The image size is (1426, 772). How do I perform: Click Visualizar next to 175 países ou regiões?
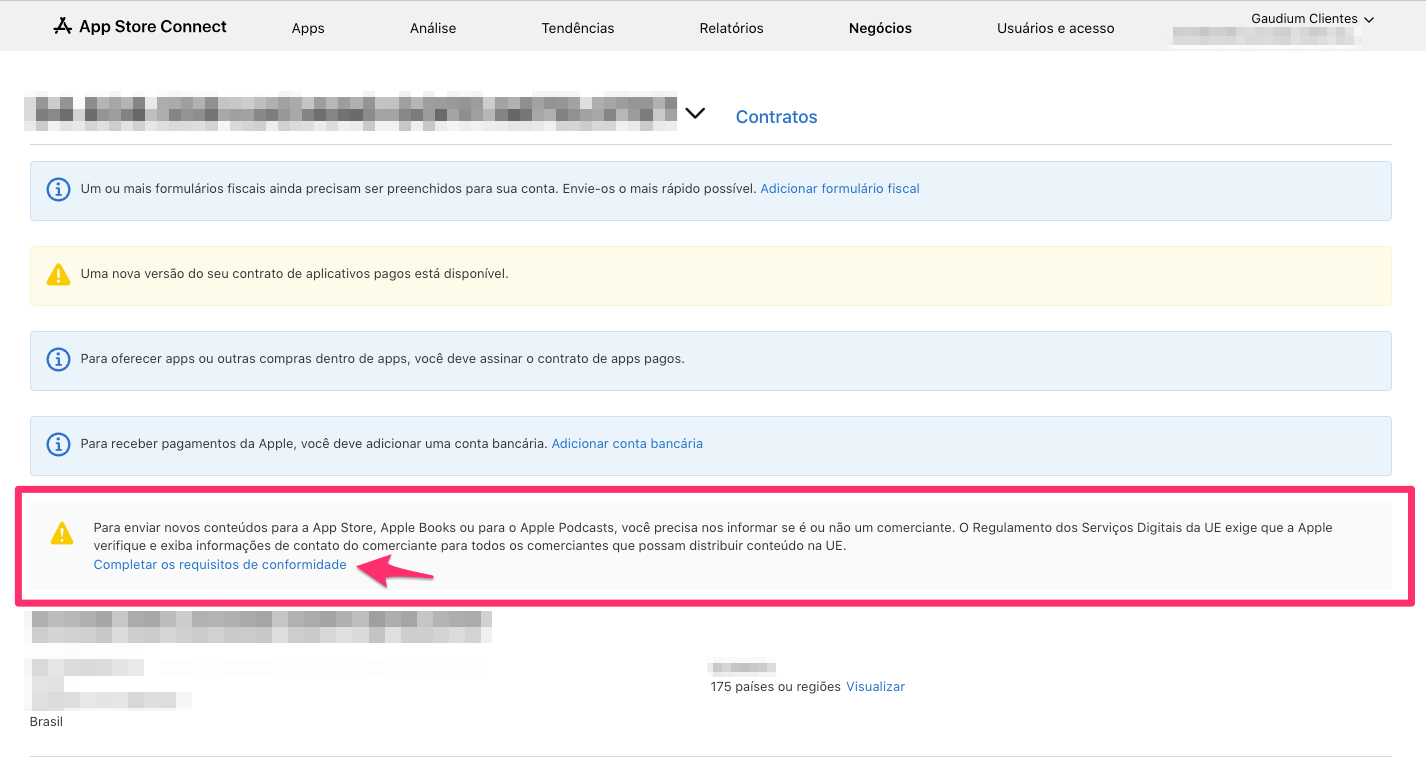[875, 687]
